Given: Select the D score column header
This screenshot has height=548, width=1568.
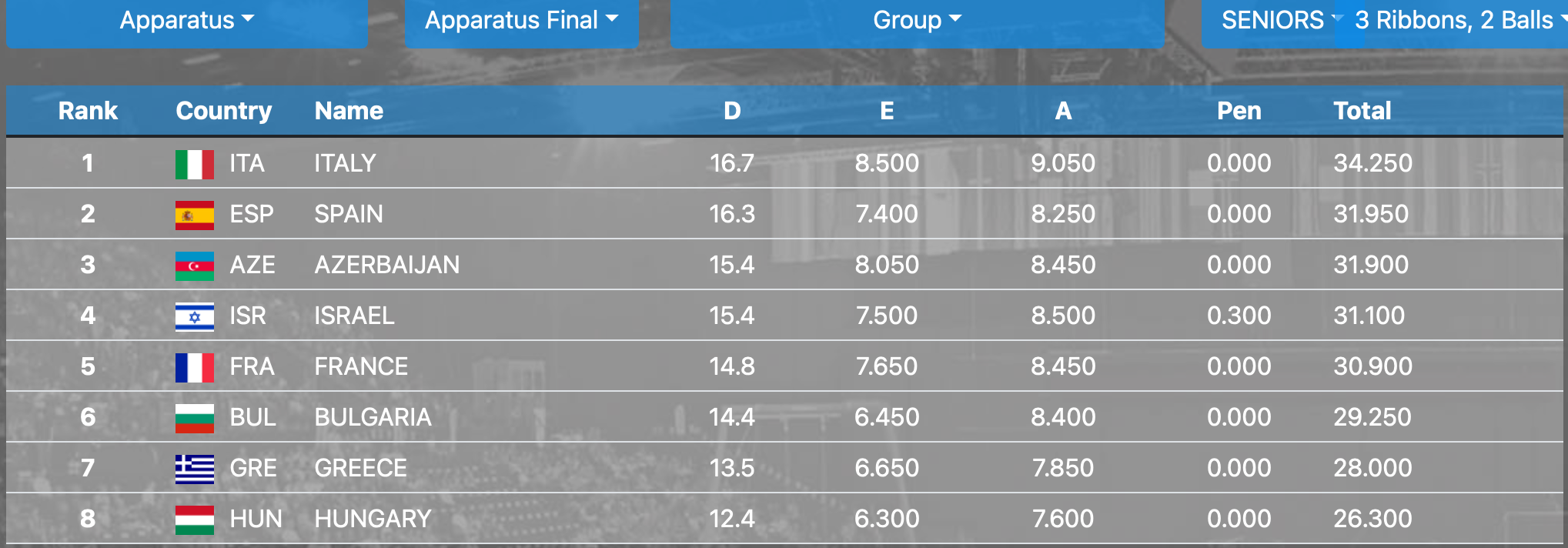Looking at the screenshot, I should tap(732, 111).
